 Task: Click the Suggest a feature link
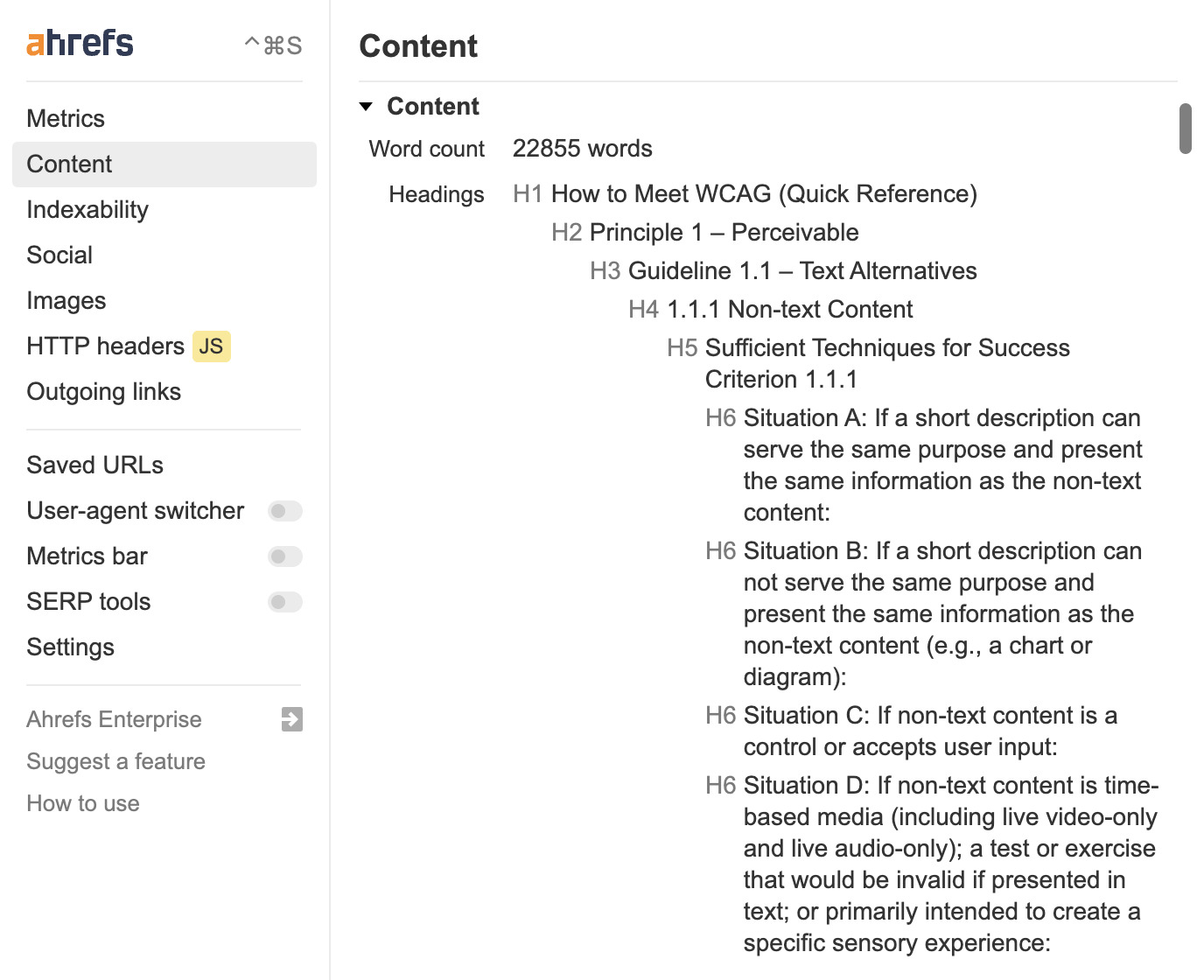[115, 761]
